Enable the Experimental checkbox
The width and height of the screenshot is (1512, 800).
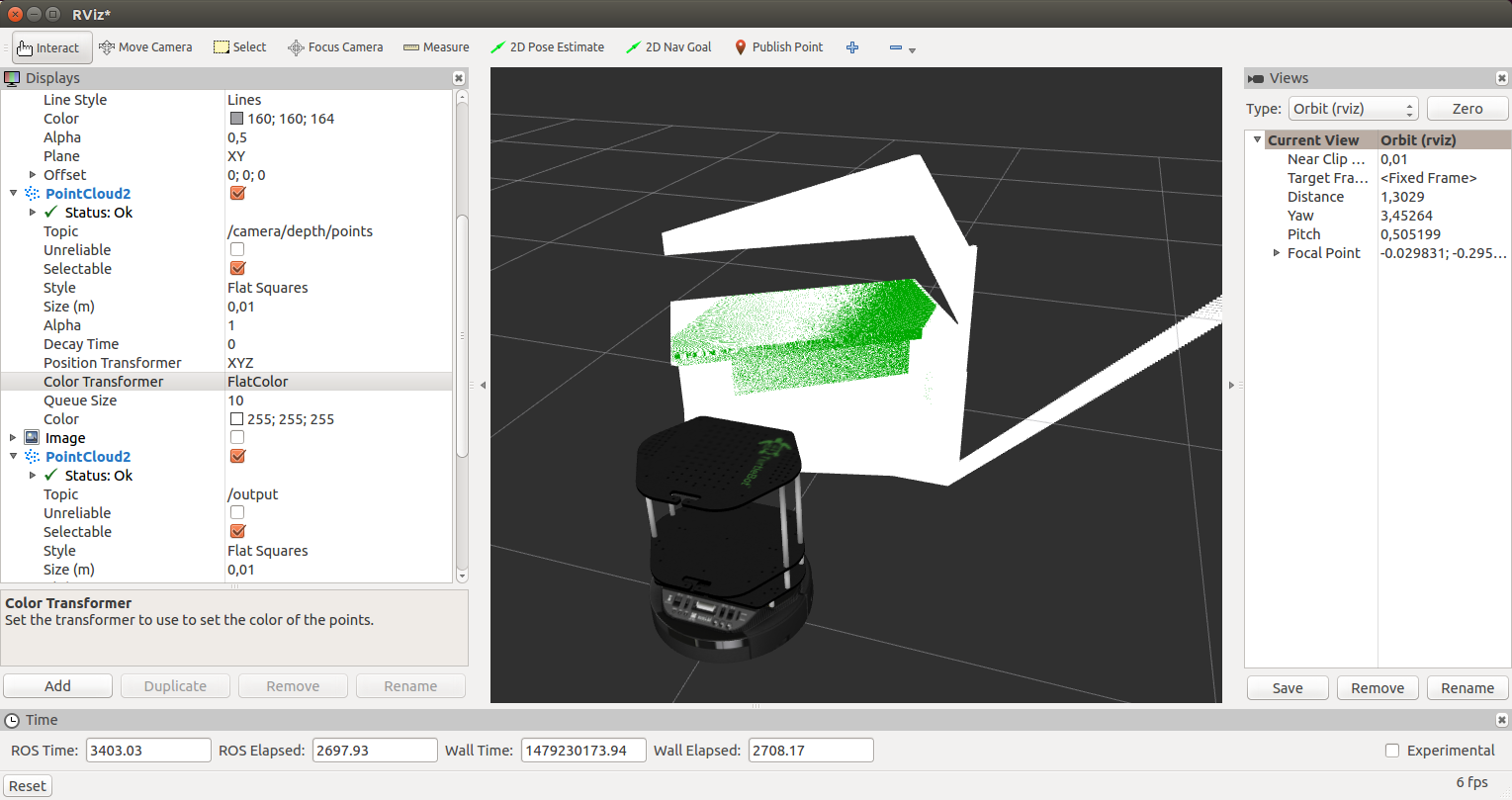tap(1392, 751)
